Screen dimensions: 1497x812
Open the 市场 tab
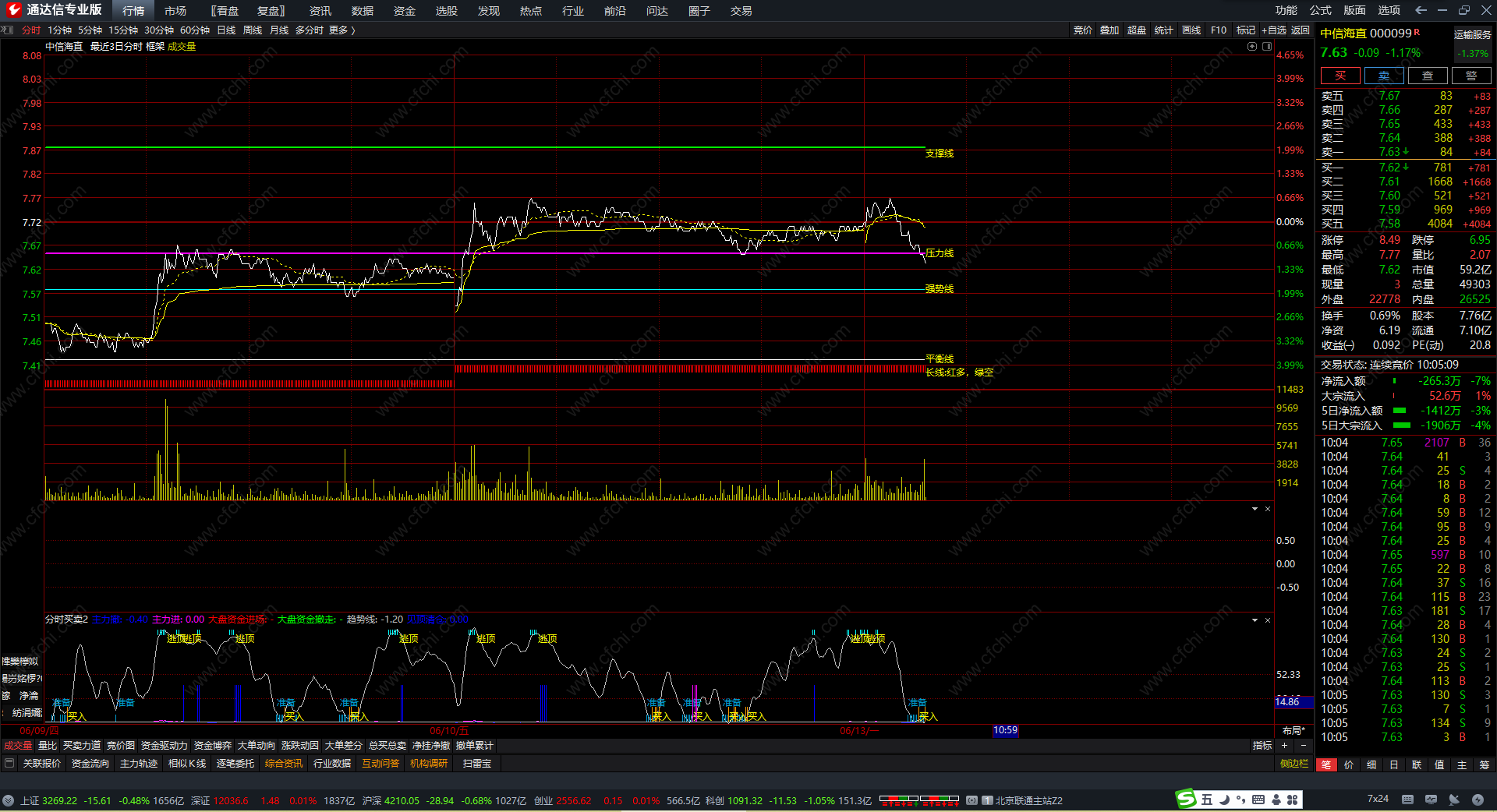click(x=175, y=11)
